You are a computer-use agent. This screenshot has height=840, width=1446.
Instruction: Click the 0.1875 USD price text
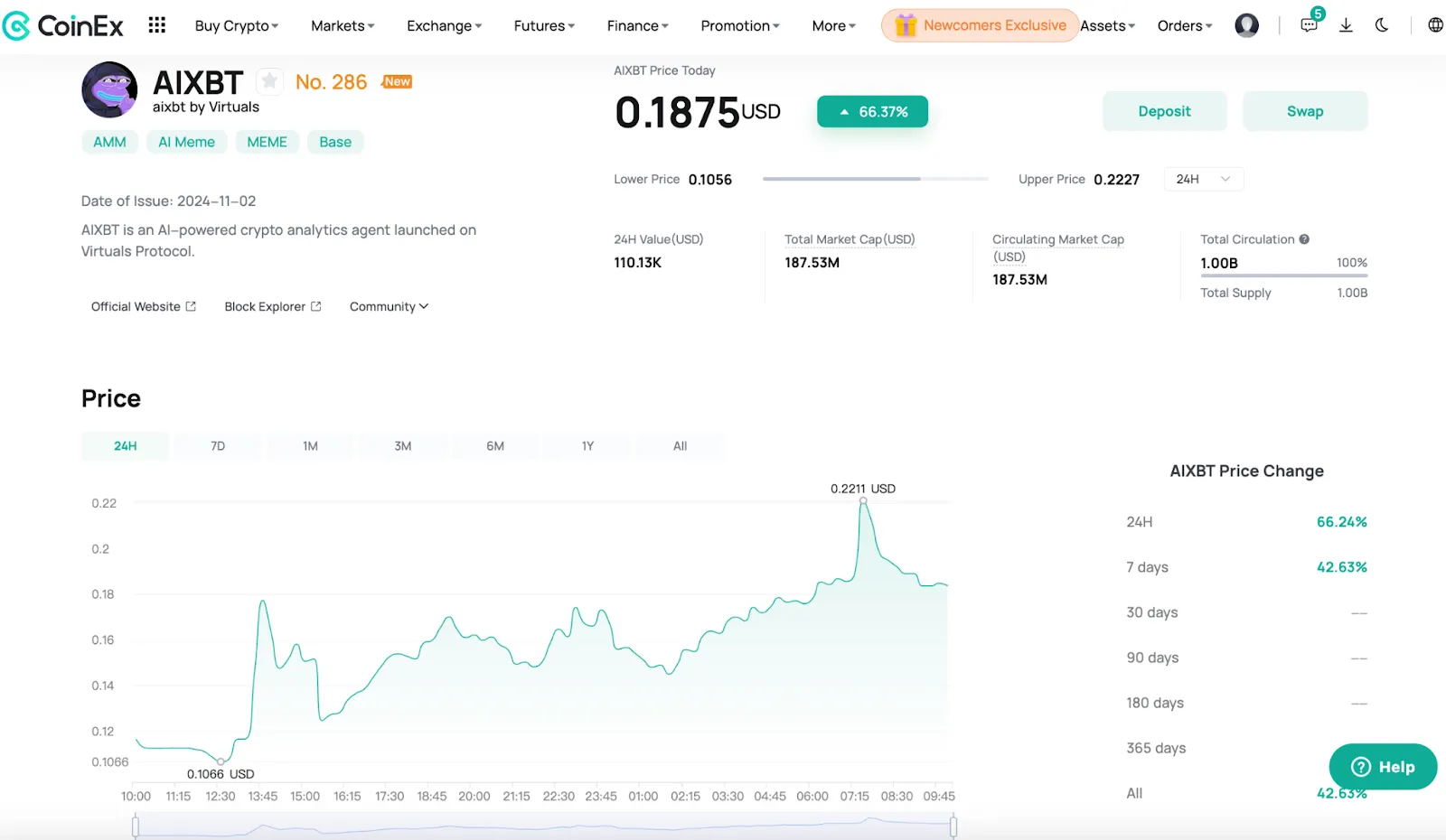coord(697,113)
